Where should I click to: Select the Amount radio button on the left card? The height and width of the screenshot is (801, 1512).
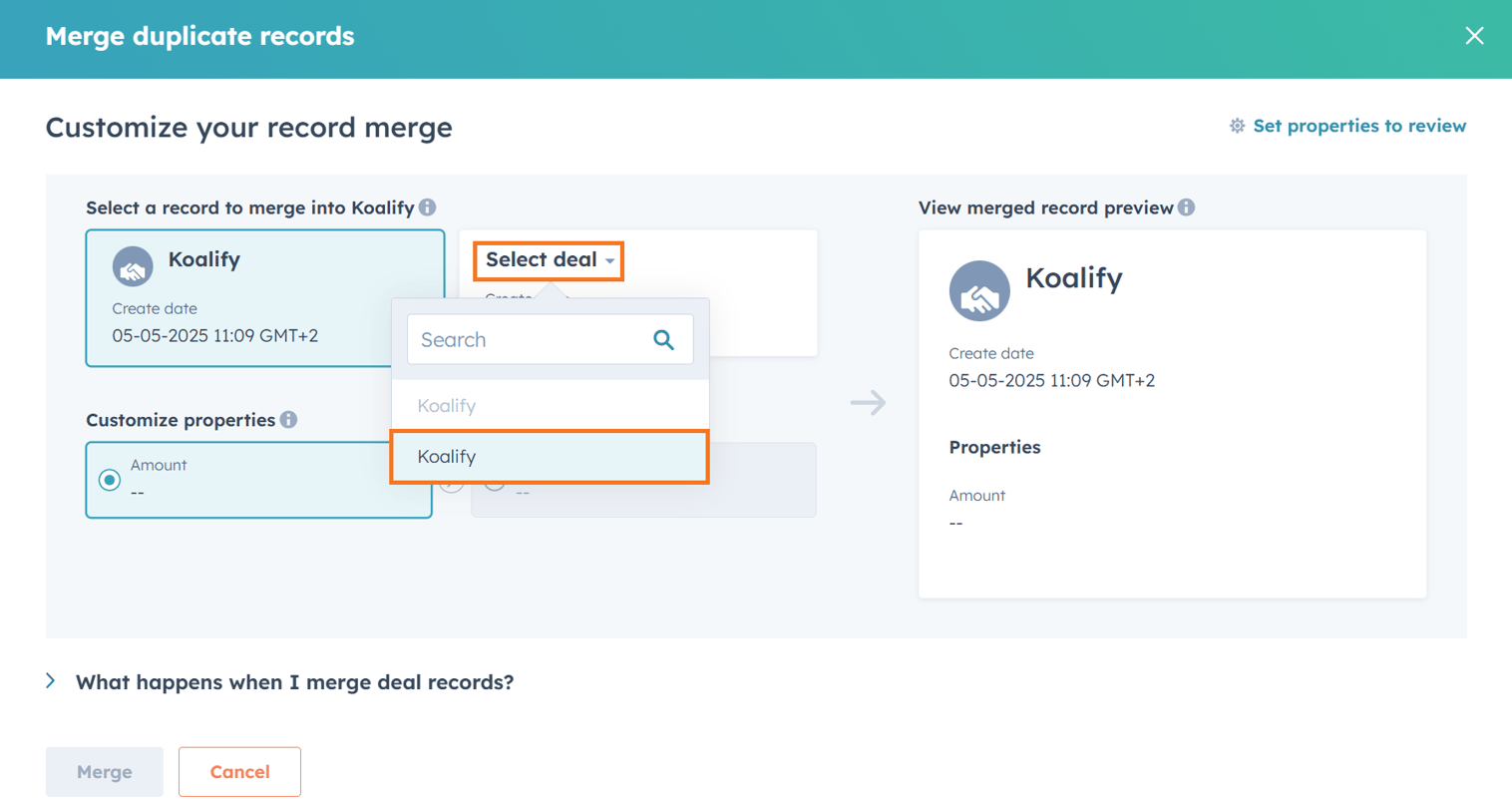point(108,479)
